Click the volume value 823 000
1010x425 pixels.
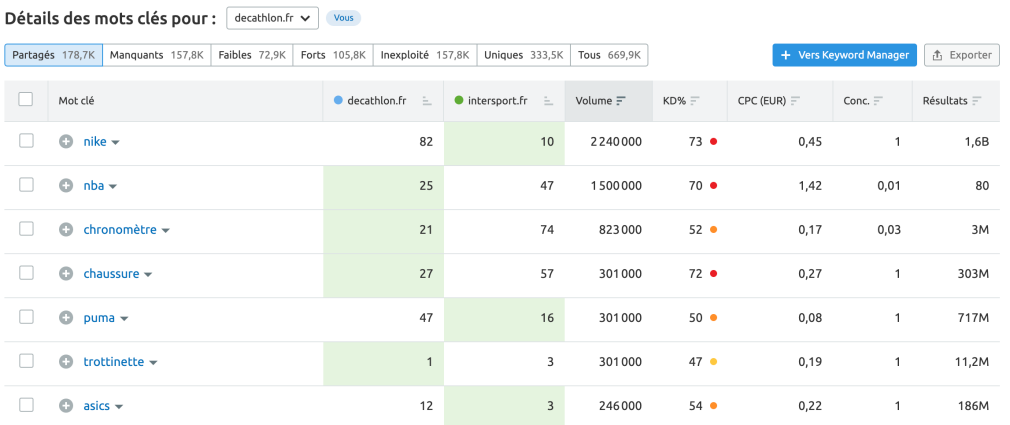[x=620, y=230]
